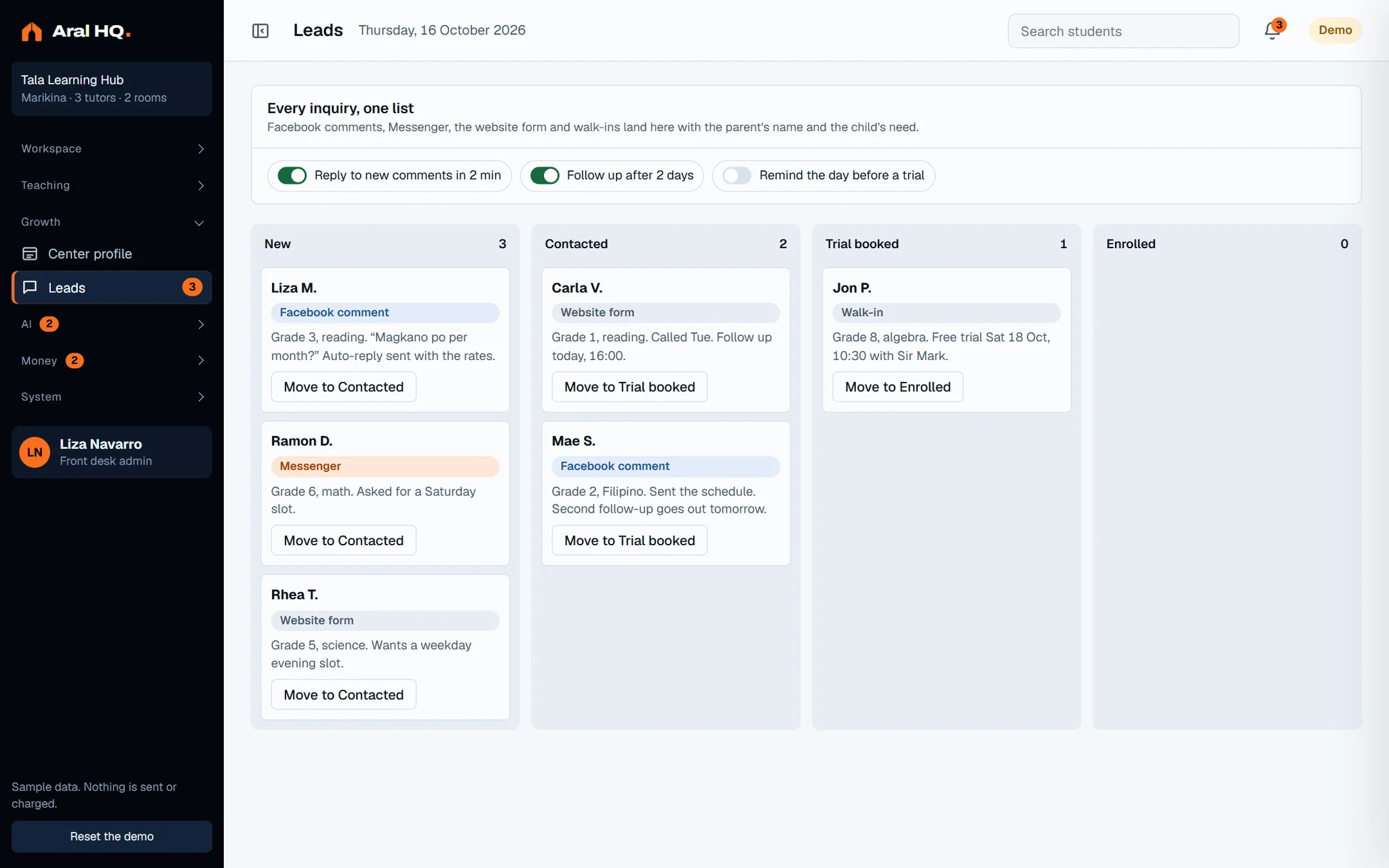Expand the Workspace section chevron
The width and height of the screenshot is (1389, 868).
pos(201,149)
